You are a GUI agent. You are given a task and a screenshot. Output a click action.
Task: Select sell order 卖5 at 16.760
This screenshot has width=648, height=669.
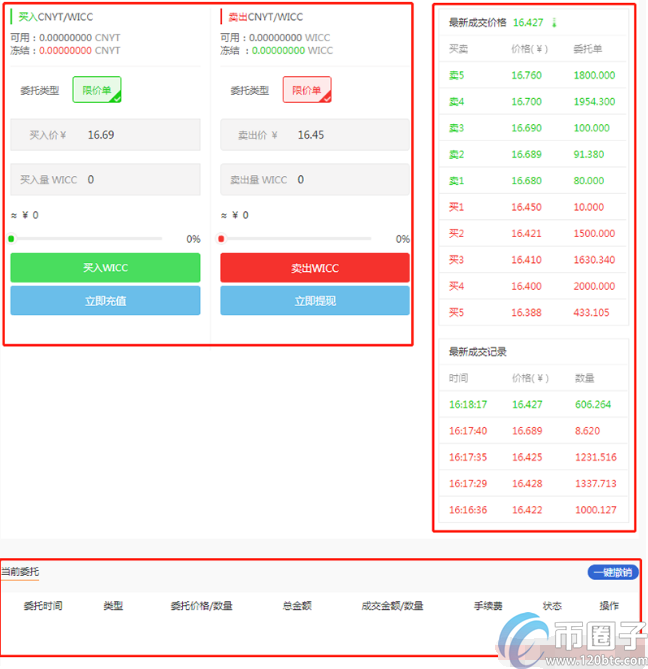(x=533, y=75)
